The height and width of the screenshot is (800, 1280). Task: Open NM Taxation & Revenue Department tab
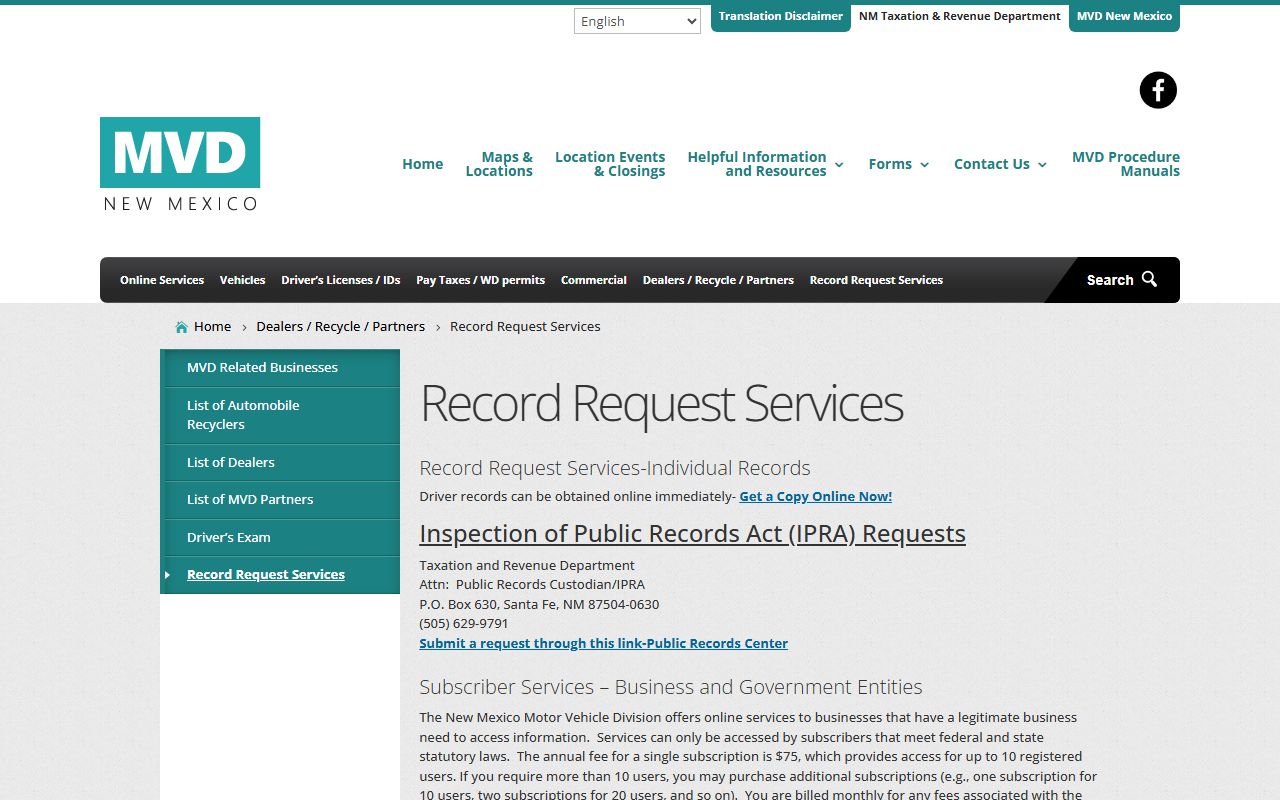960,17
